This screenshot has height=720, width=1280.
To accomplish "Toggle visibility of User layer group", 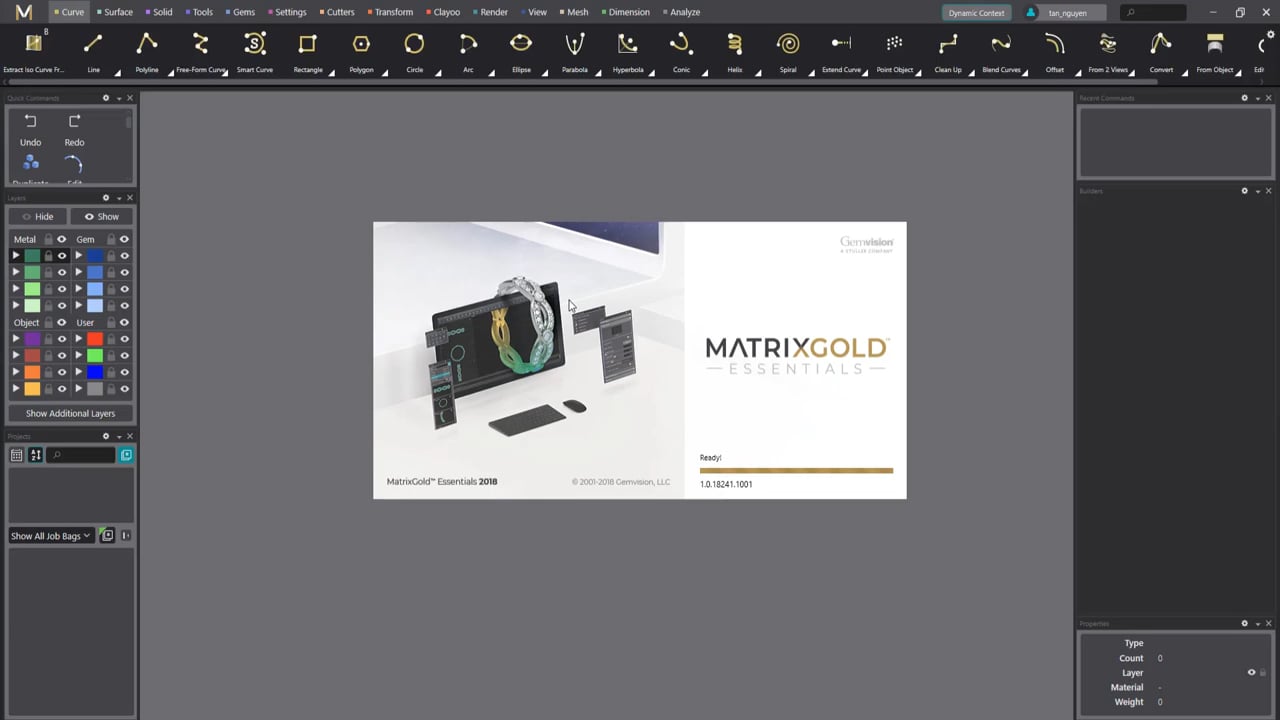I will [124, 322].
